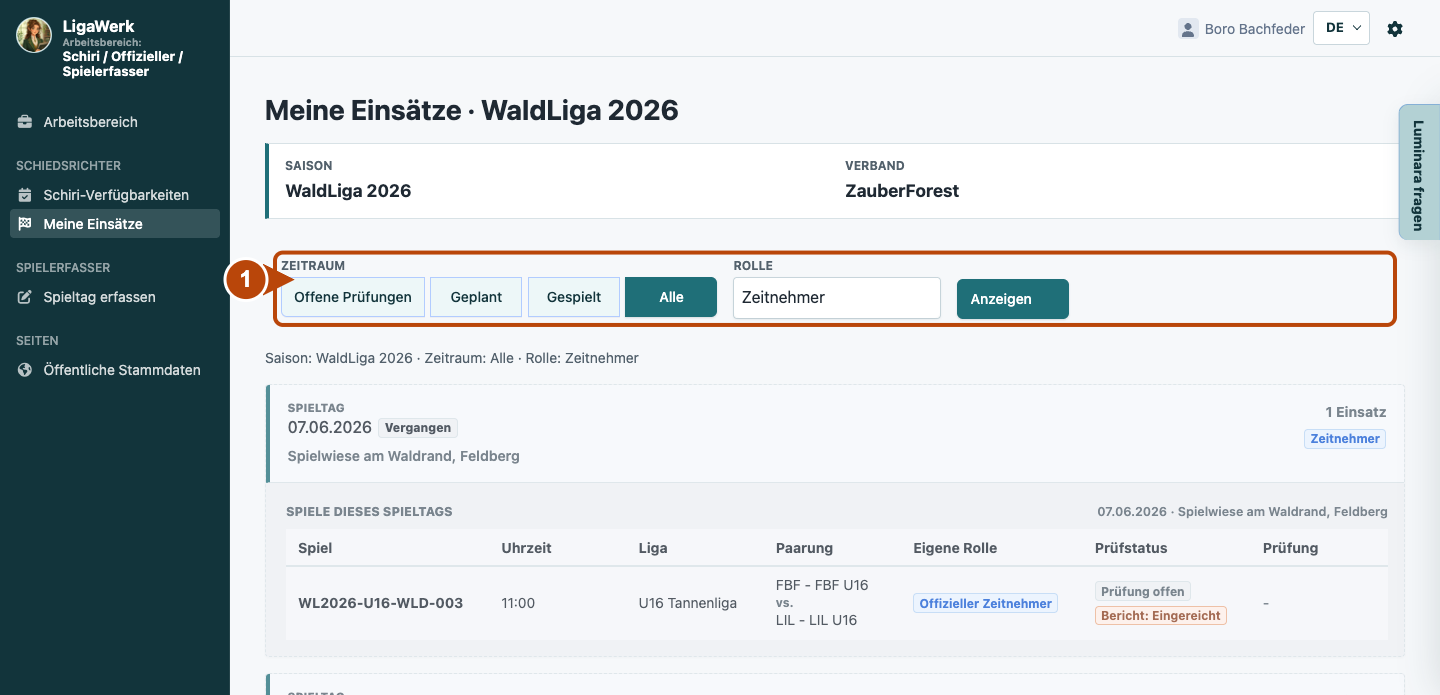Click the Meine Einsätze flag icon
The image size is (1440, 695).
pos(25,224)
